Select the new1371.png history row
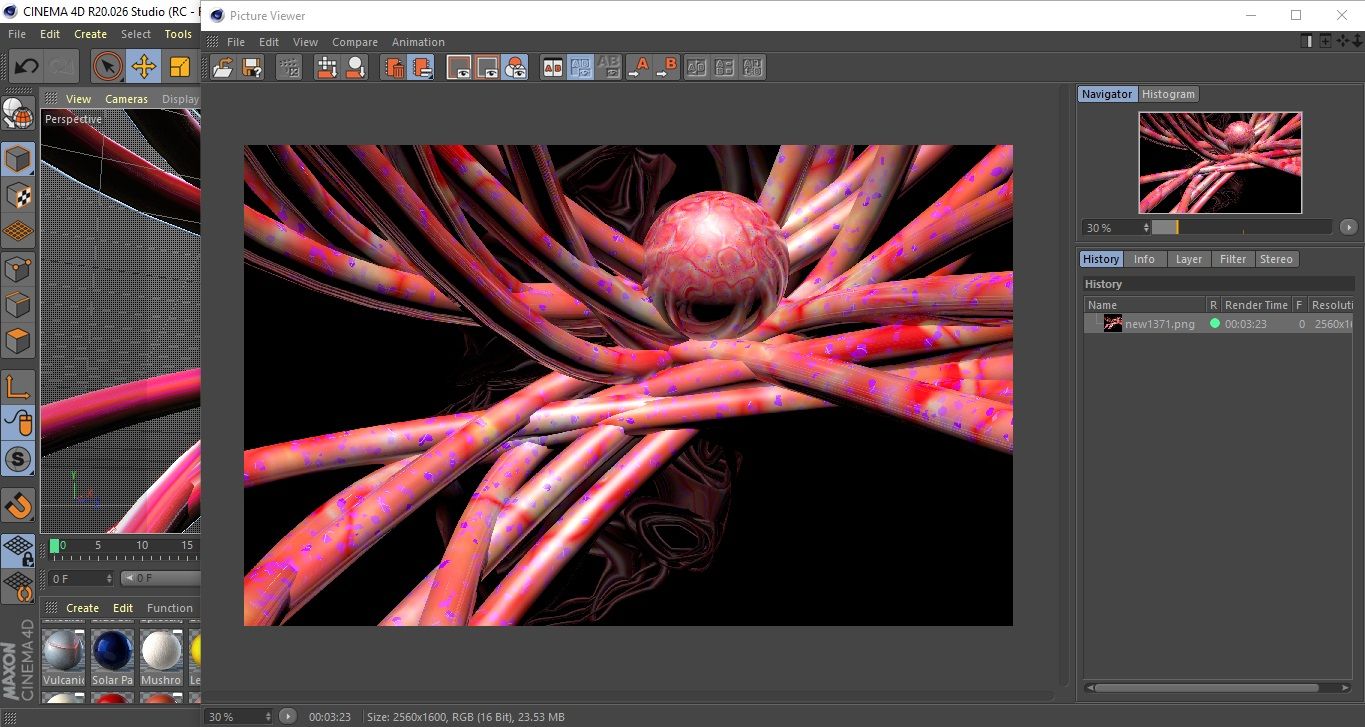Screen dimensions: 1365x727 1219,323
